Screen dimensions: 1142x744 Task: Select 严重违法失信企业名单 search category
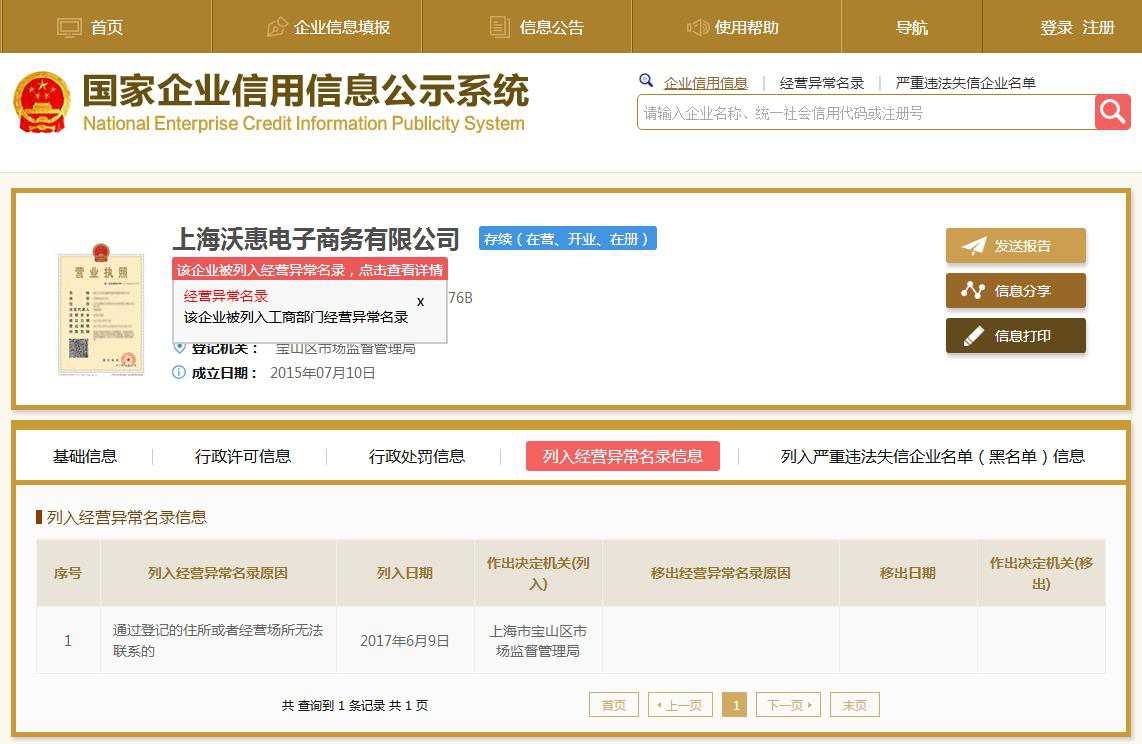click(965, 83)
